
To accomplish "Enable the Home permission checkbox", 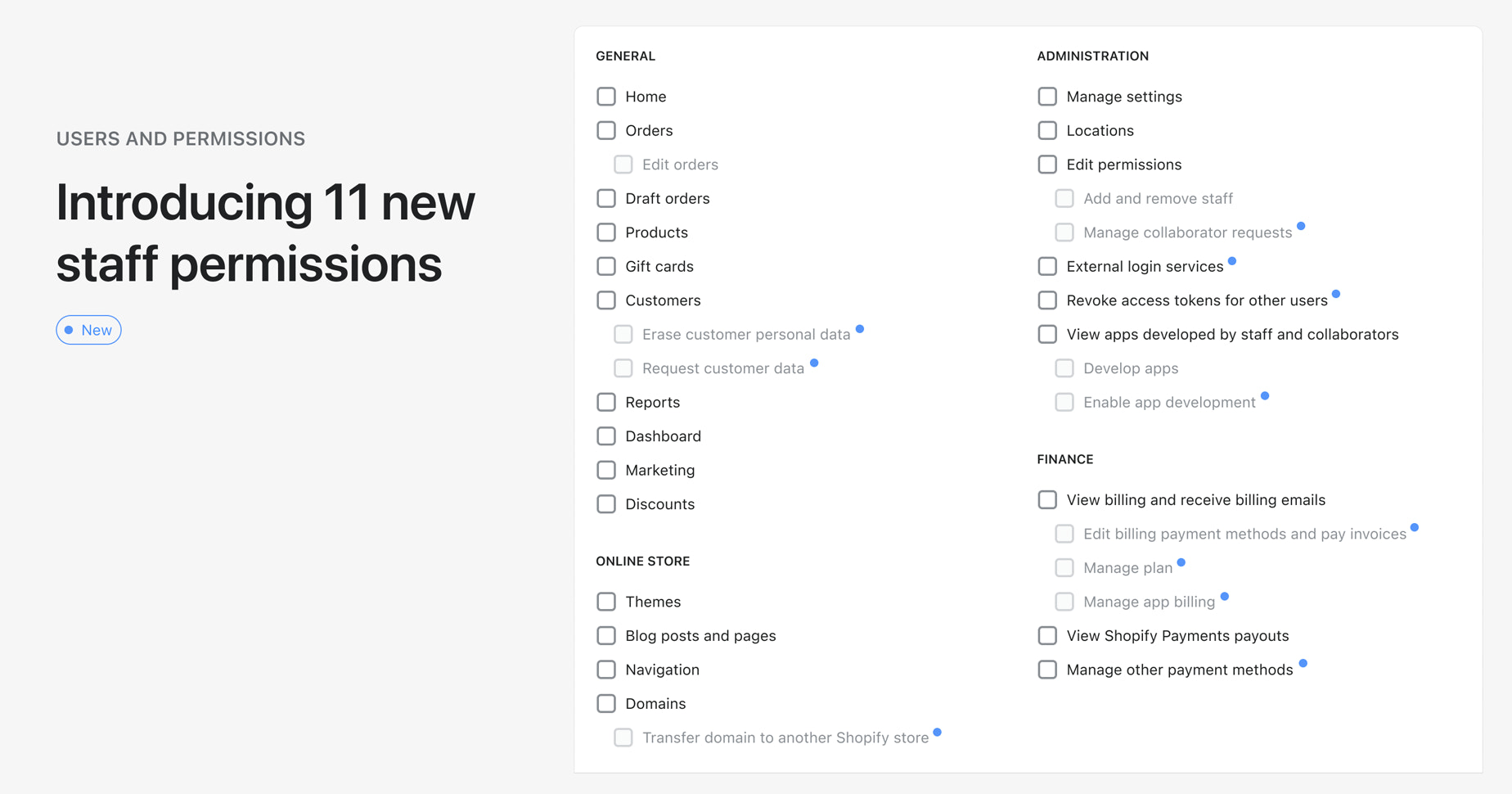I will pos(606,96).
